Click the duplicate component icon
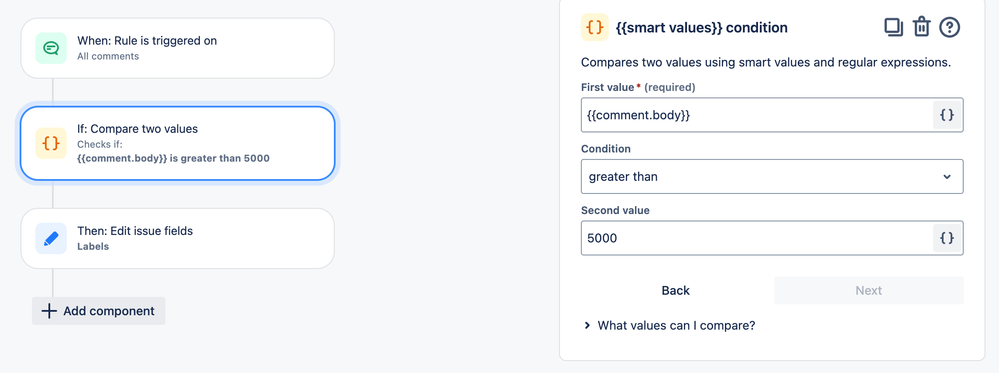The image size is (999, 373). 893,27
